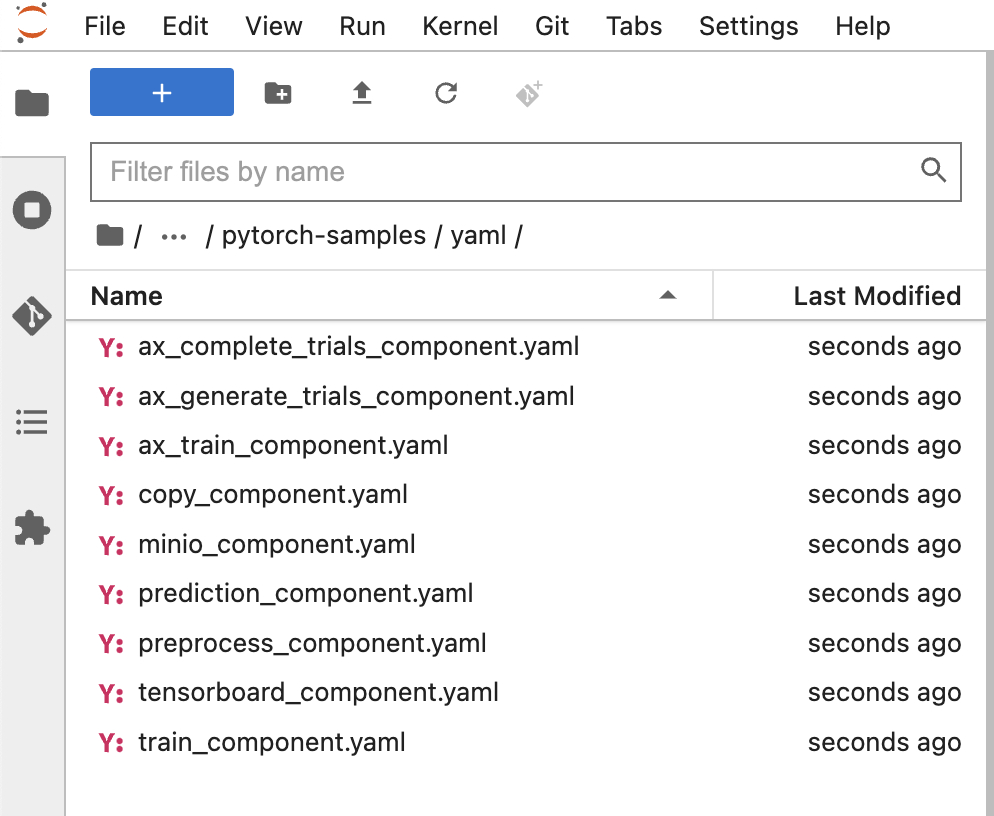Sort files by Name column
The image size is (994, 816).
(127, 296)
